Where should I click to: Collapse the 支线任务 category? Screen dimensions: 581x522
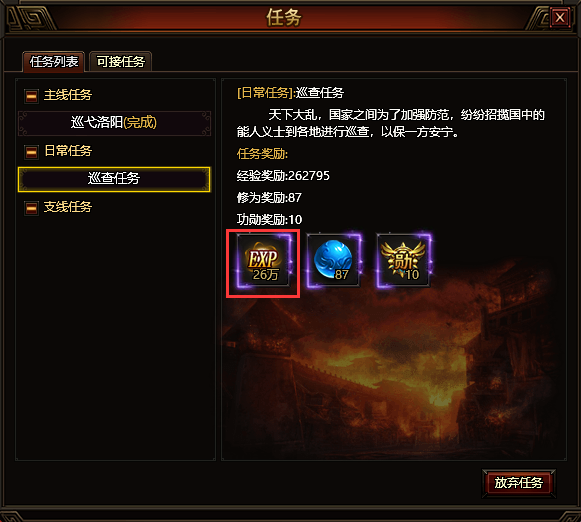31,208
